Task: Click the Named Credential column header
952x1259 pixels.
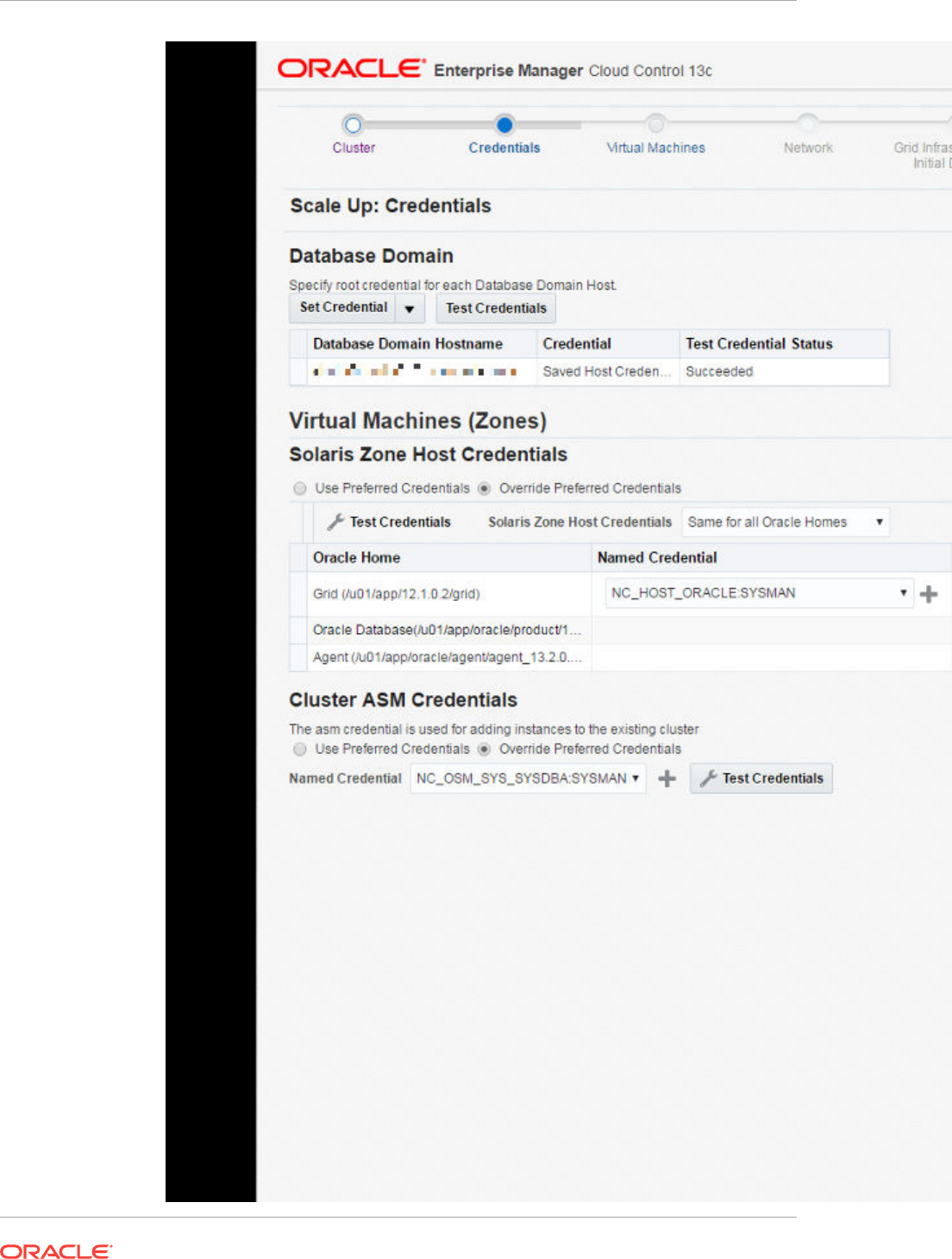Action: [772, 557]
